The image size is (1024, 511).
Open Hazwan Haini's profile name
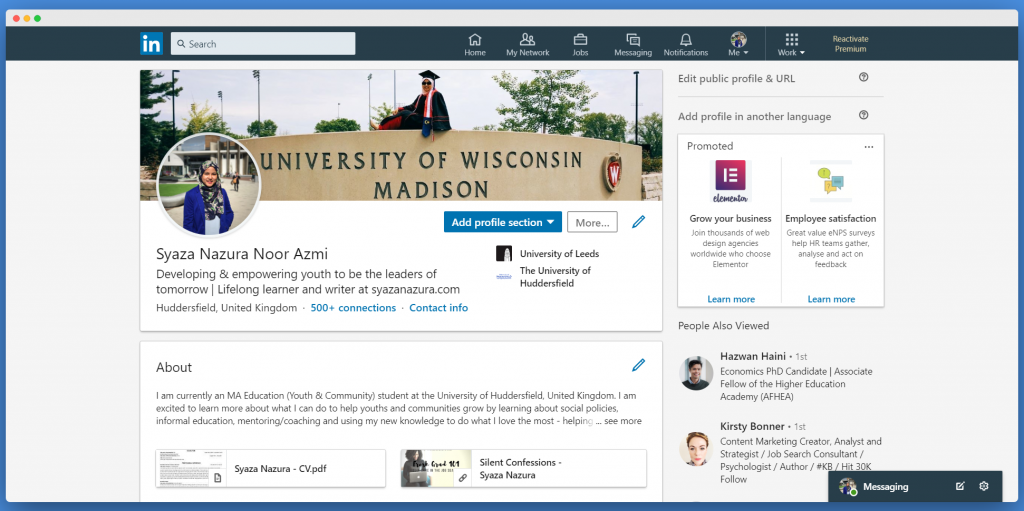754,356
